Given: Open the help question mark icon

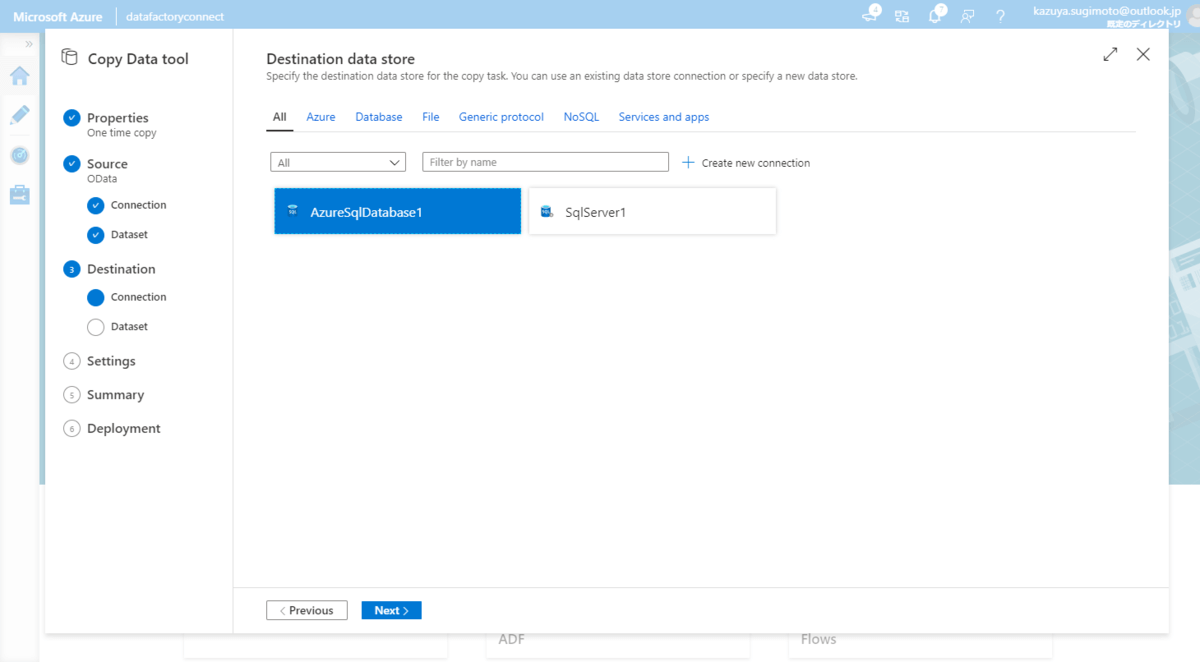Looking at the screenshot, I should pos(1000,16).
